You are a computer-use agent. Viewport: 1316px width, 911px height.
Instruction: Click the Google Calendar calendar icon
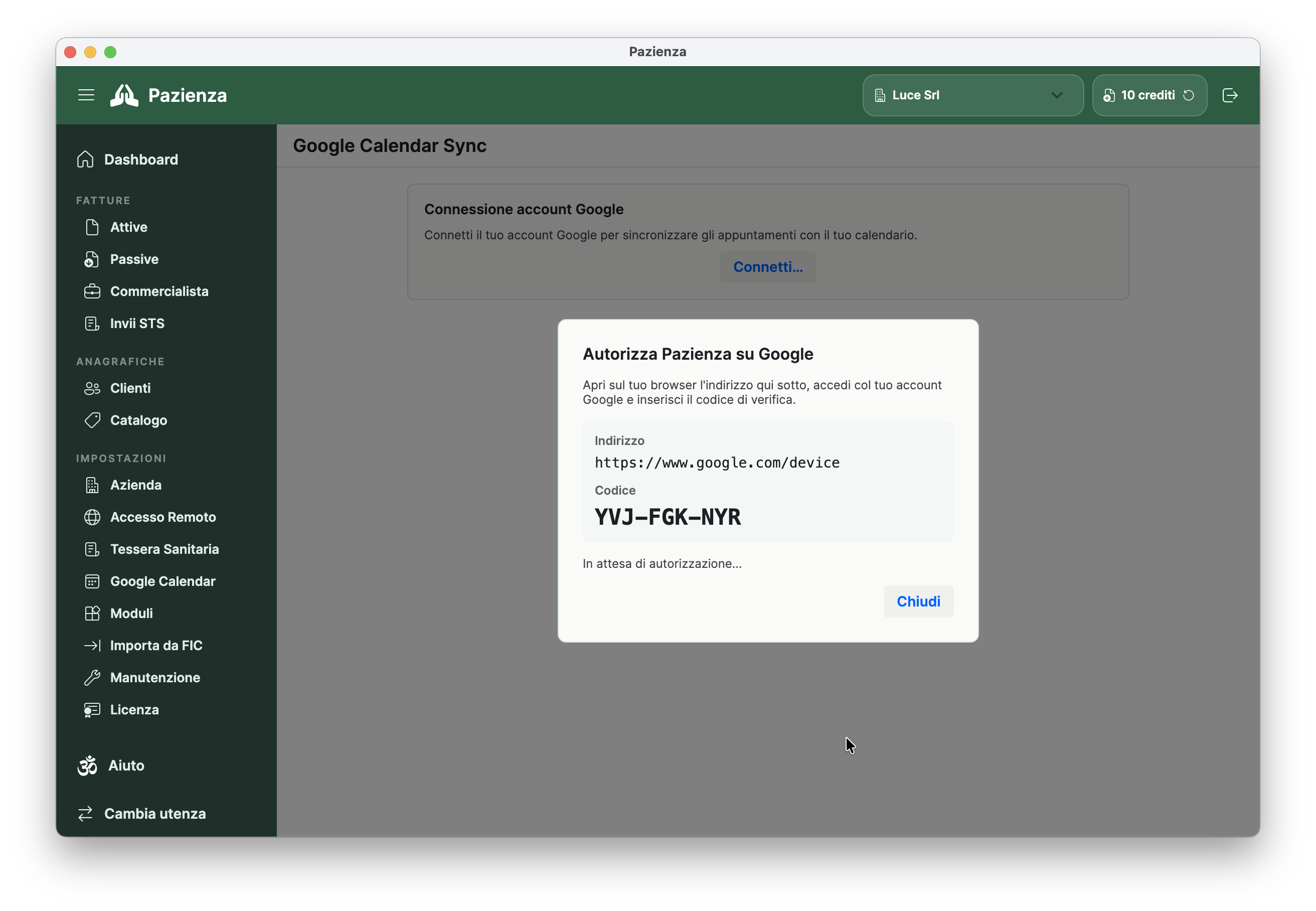coord(92,581)
